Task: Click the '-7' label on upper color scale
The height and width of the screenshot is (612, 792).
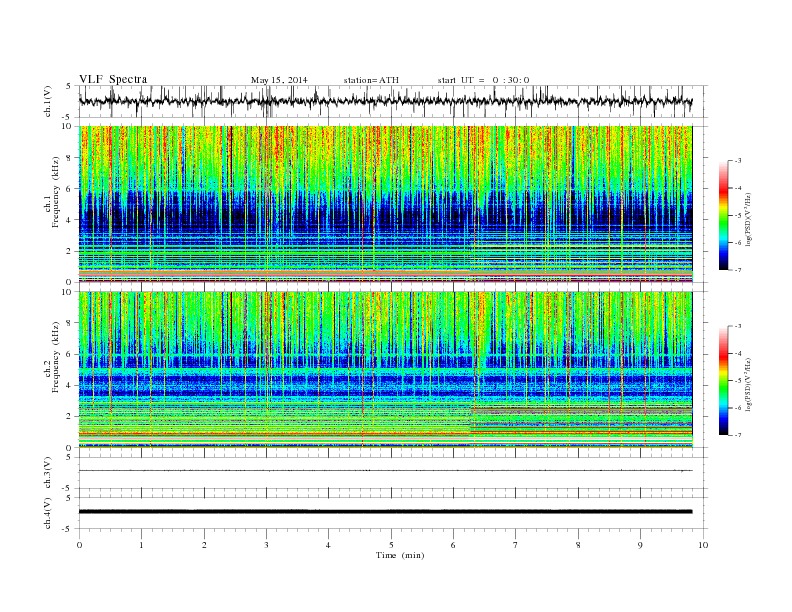Action: tap(738, 270)
